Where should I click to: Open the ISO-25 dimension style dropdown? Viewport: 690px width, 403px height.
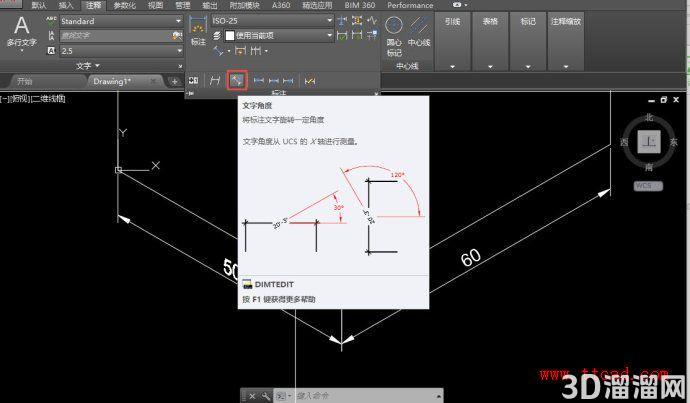pyautogui.click(x=330, y=20)
